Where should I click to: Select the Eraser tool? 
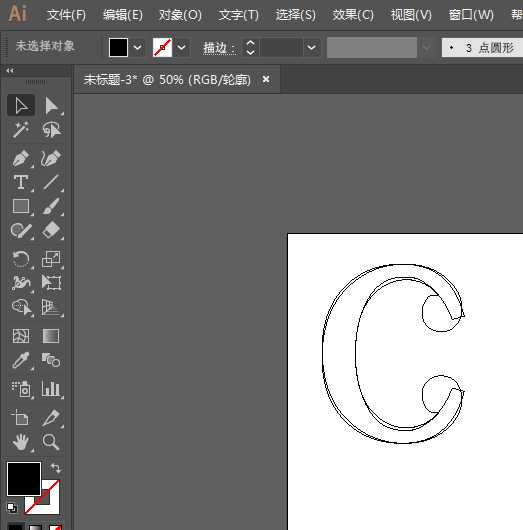pyautogui.click(x=51, y=231)
